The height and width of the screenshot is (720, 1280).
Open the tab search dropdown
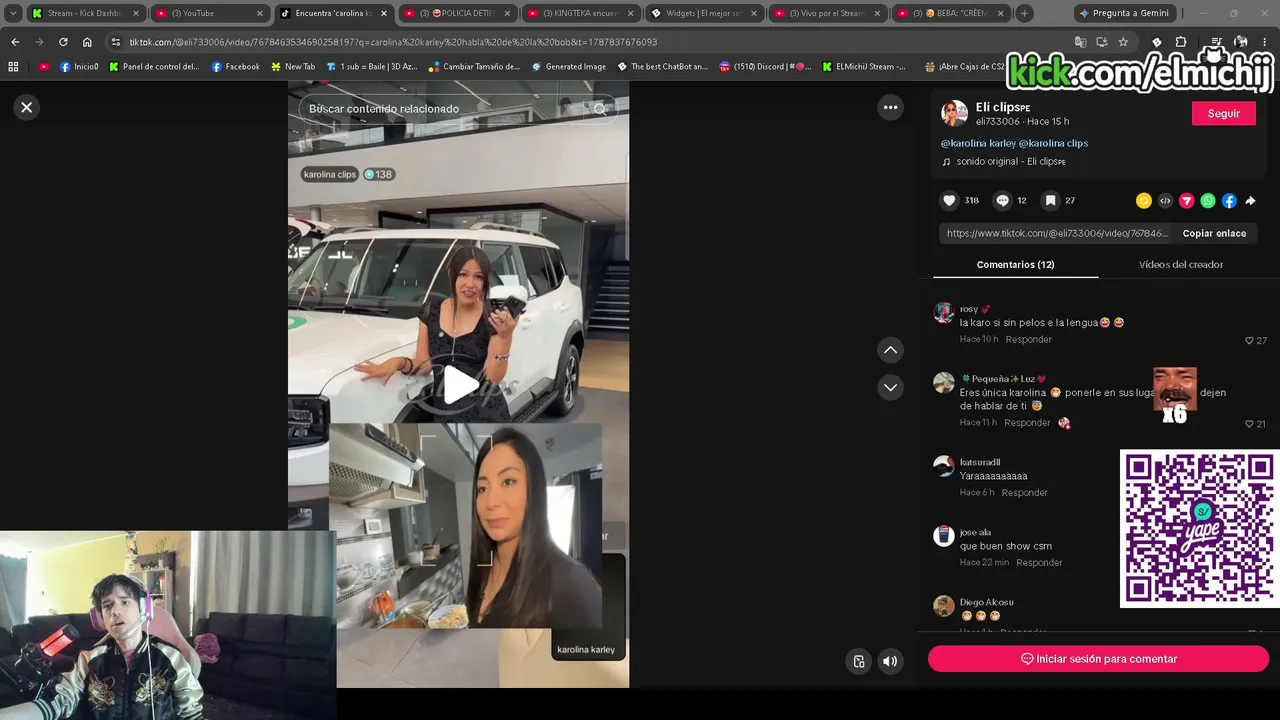click(13, 13)
